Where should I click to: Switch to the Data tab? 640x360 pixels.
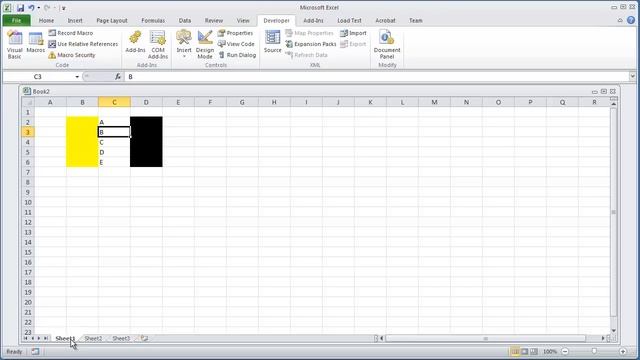click(x=184, y=20)
